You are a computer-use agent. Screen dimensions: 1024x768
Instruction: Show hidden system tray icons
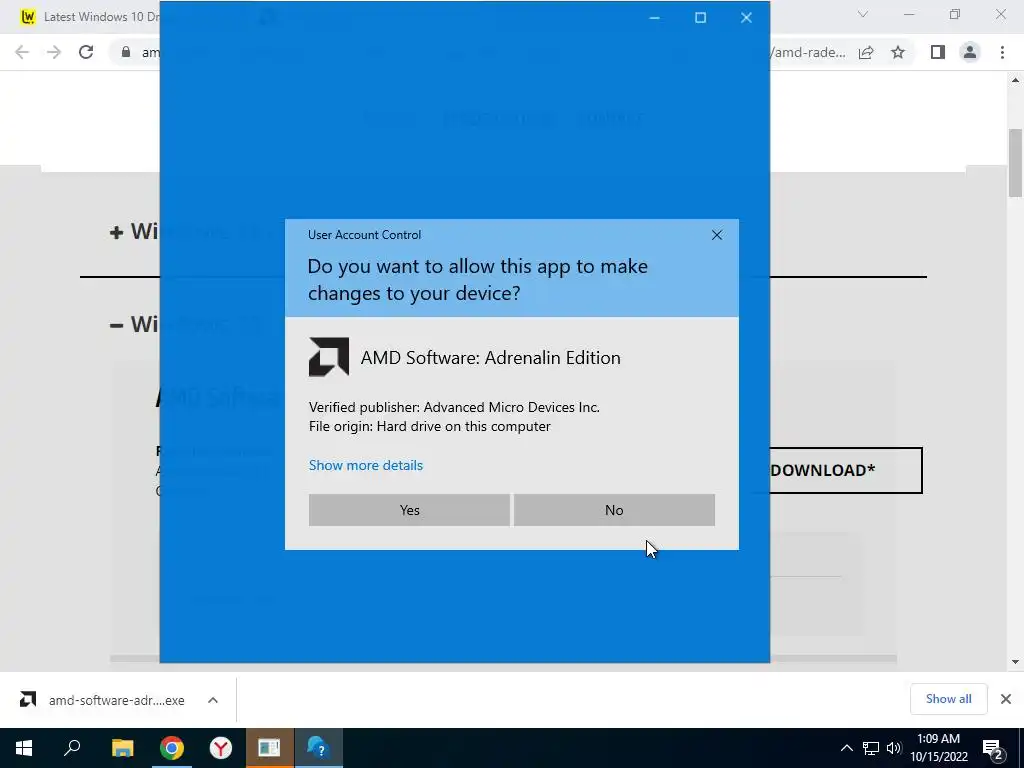(846, 748)
